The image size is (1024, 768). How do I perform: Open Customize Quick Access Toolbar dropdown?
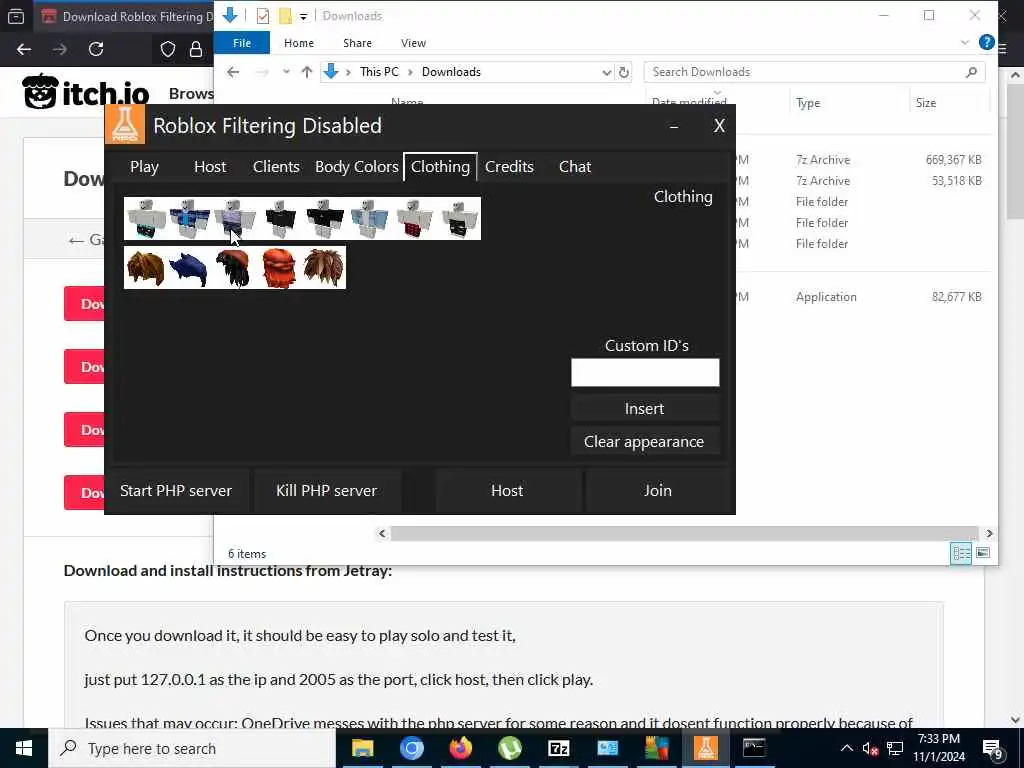coord(304,16)
